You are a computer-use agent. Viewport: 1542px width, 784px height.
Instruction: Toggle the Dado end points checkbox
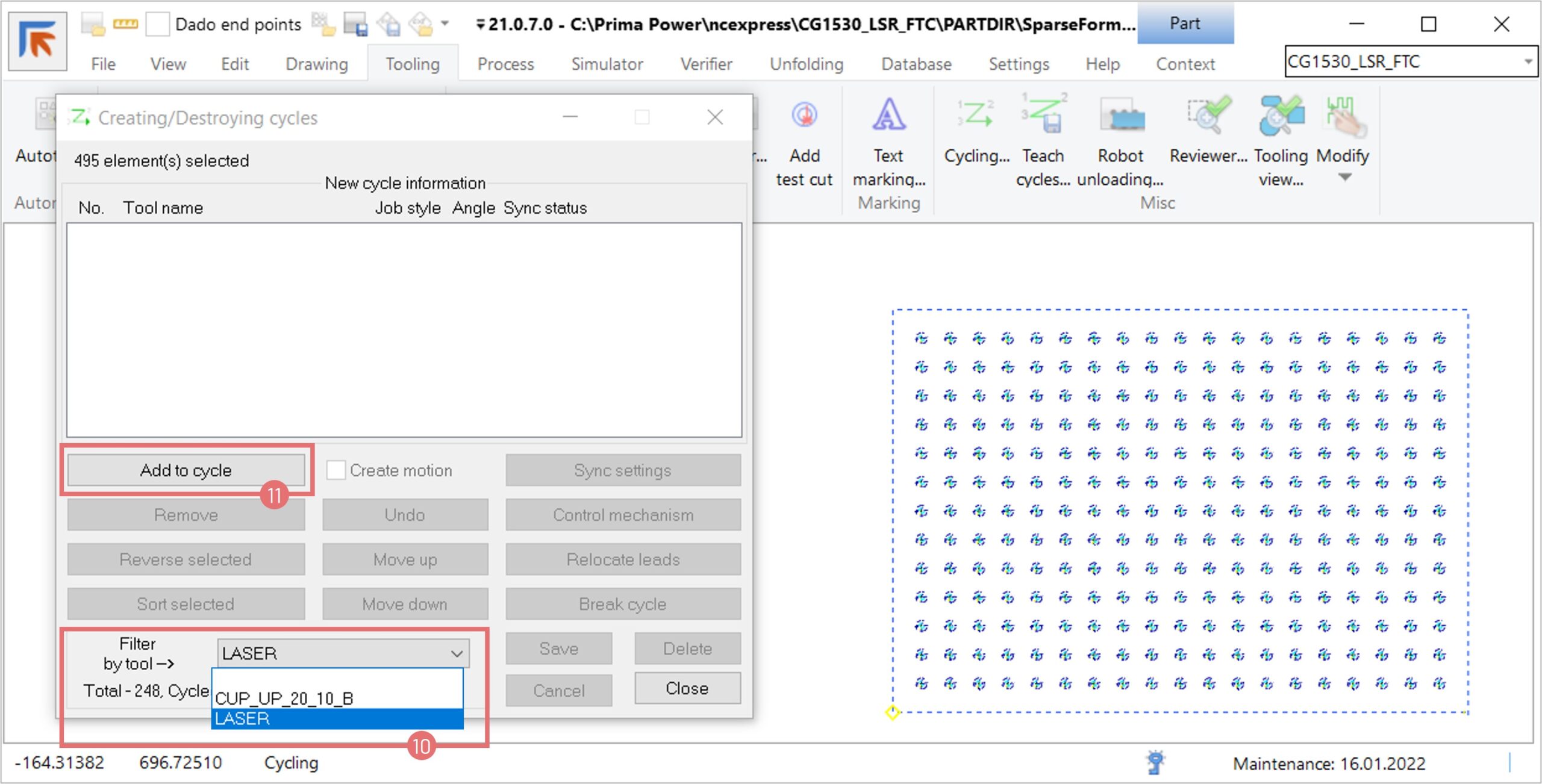[158, 25]
